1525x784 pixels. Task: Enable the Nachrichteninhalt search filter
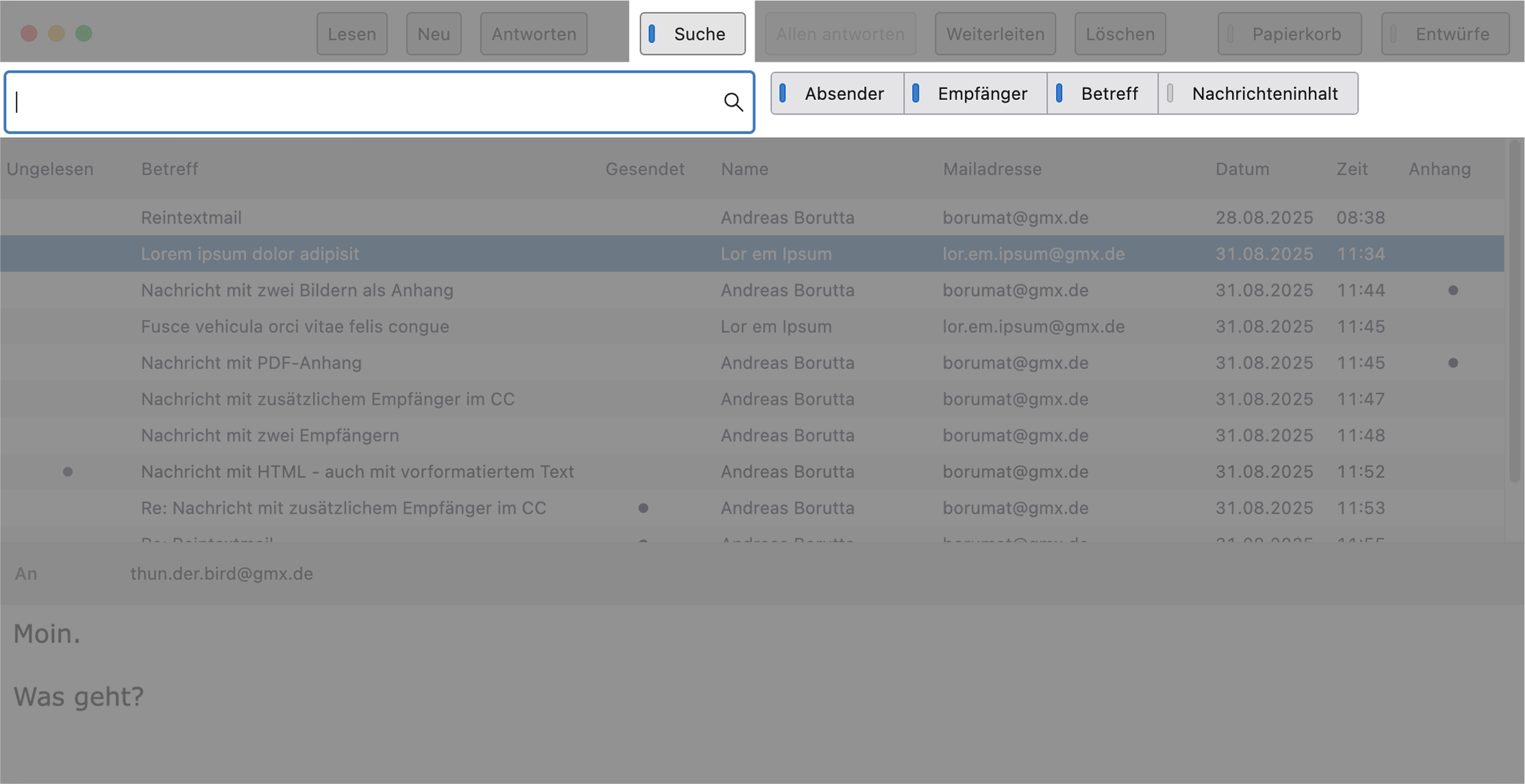click(x=1257, y=93)
